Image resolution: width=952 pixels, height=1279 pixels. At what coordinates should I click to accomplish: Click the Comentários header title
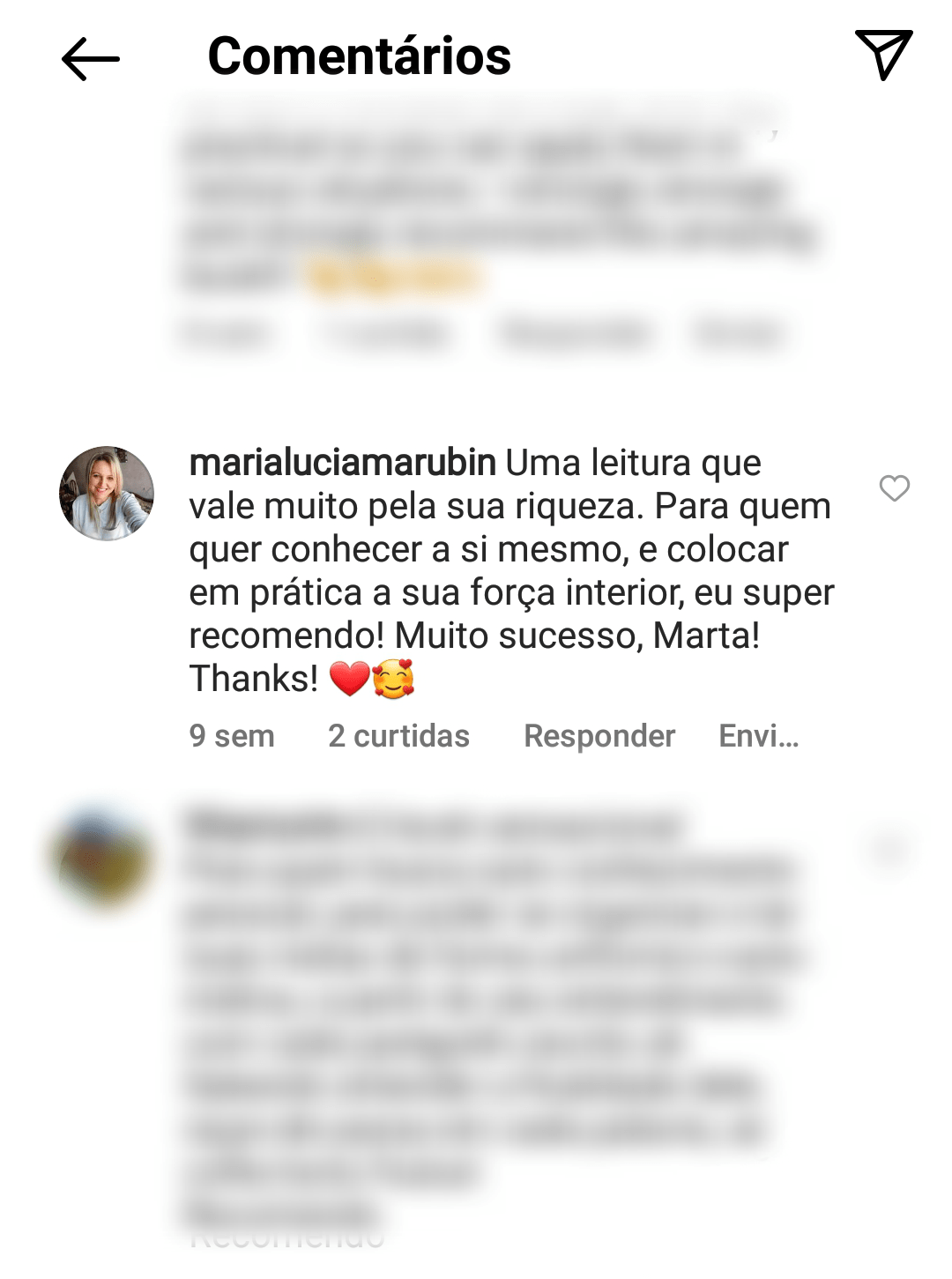point(359,56)
